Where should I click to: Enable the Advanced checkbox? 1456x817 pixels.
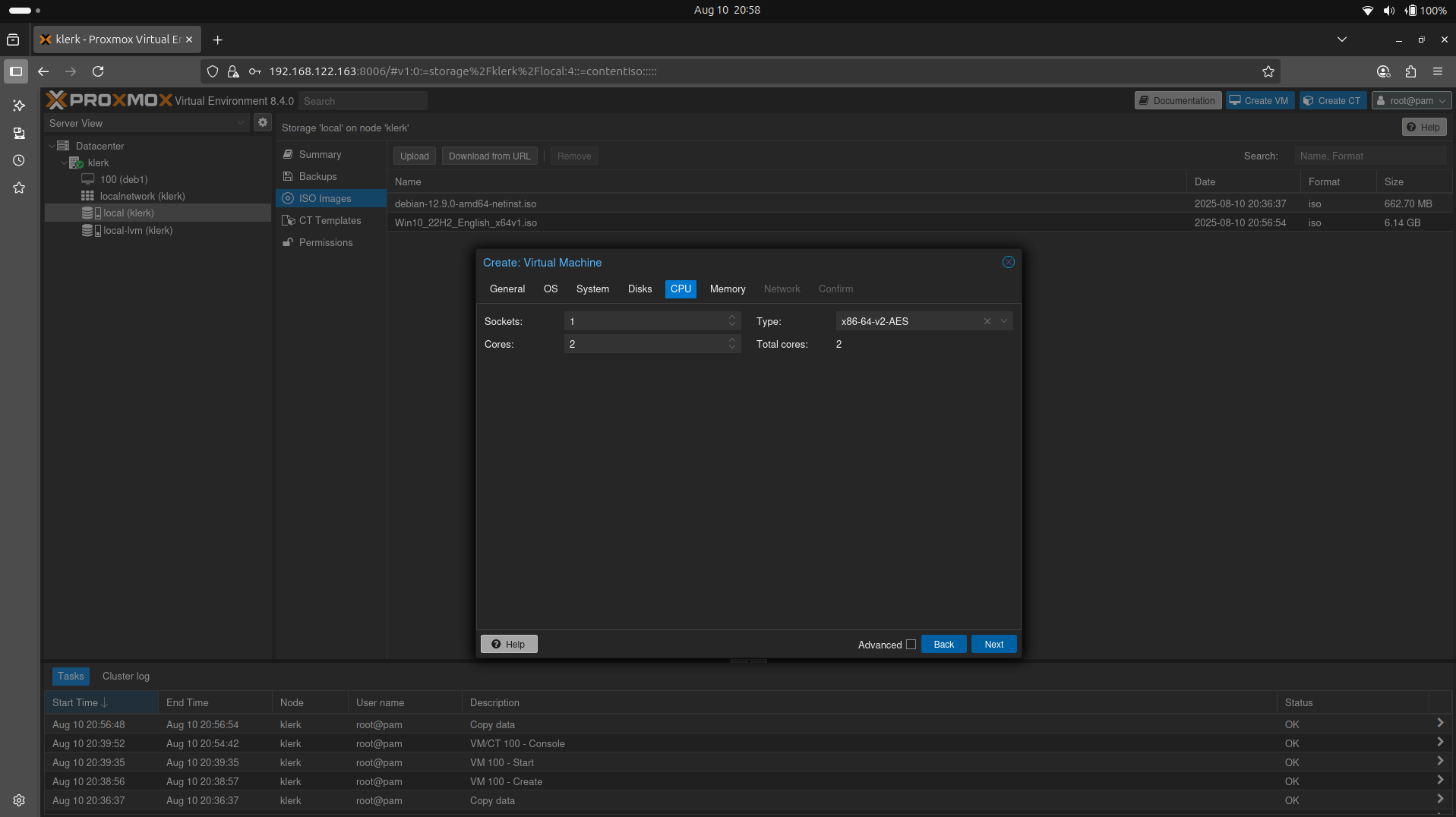910,644
